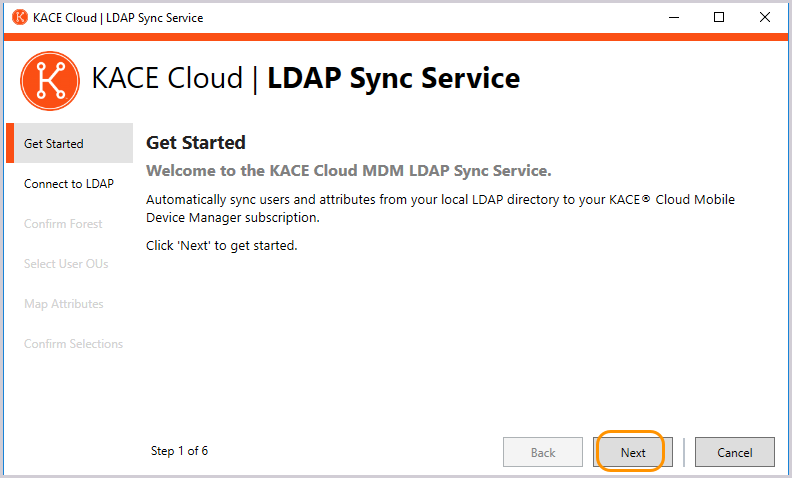Click the 'Step 1 of 6' indicator
Viewport: 792px width, 478px height.
[x=179, y=451]
